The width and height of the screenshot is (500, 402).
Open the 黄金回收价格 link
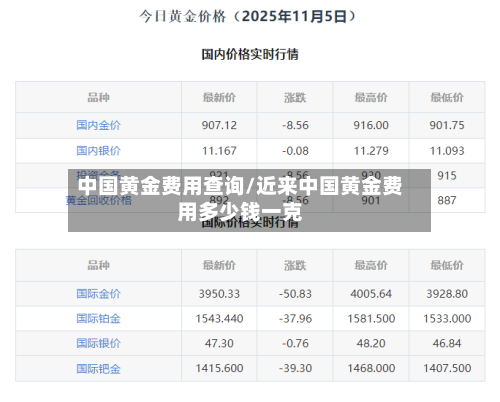99,200
